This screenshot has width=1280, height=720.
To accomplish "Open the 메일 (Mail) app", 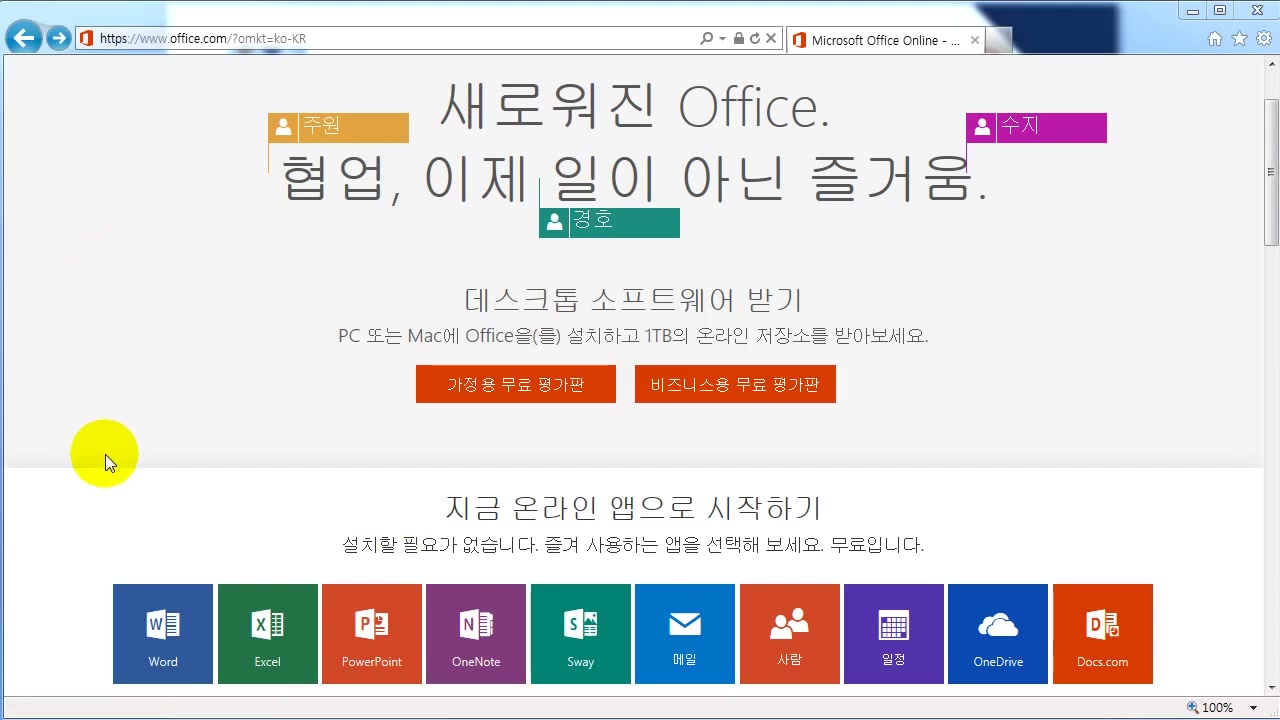I will 684,633.
